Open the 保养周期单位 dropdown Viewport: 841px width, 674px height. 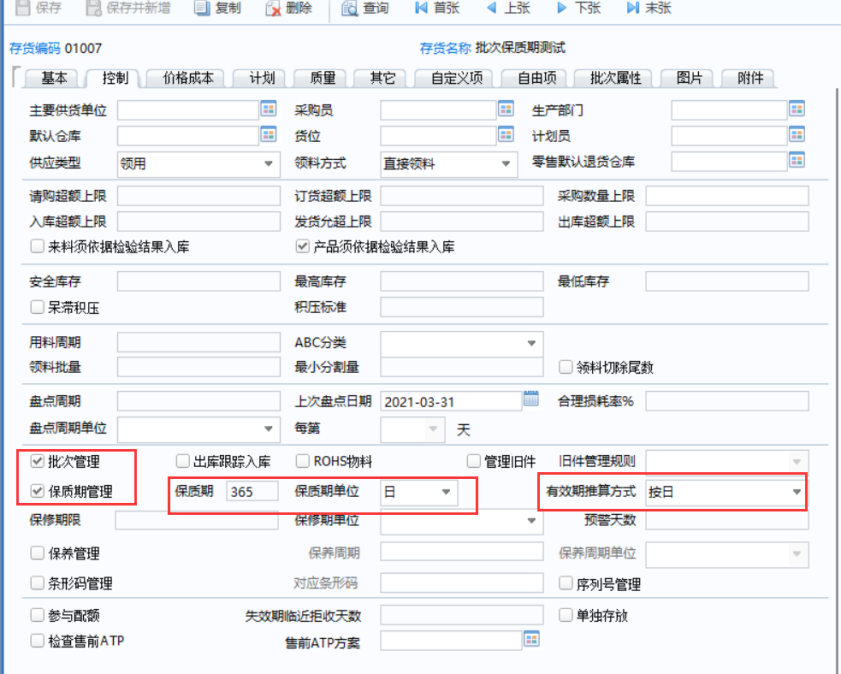(x=796, y=554)
